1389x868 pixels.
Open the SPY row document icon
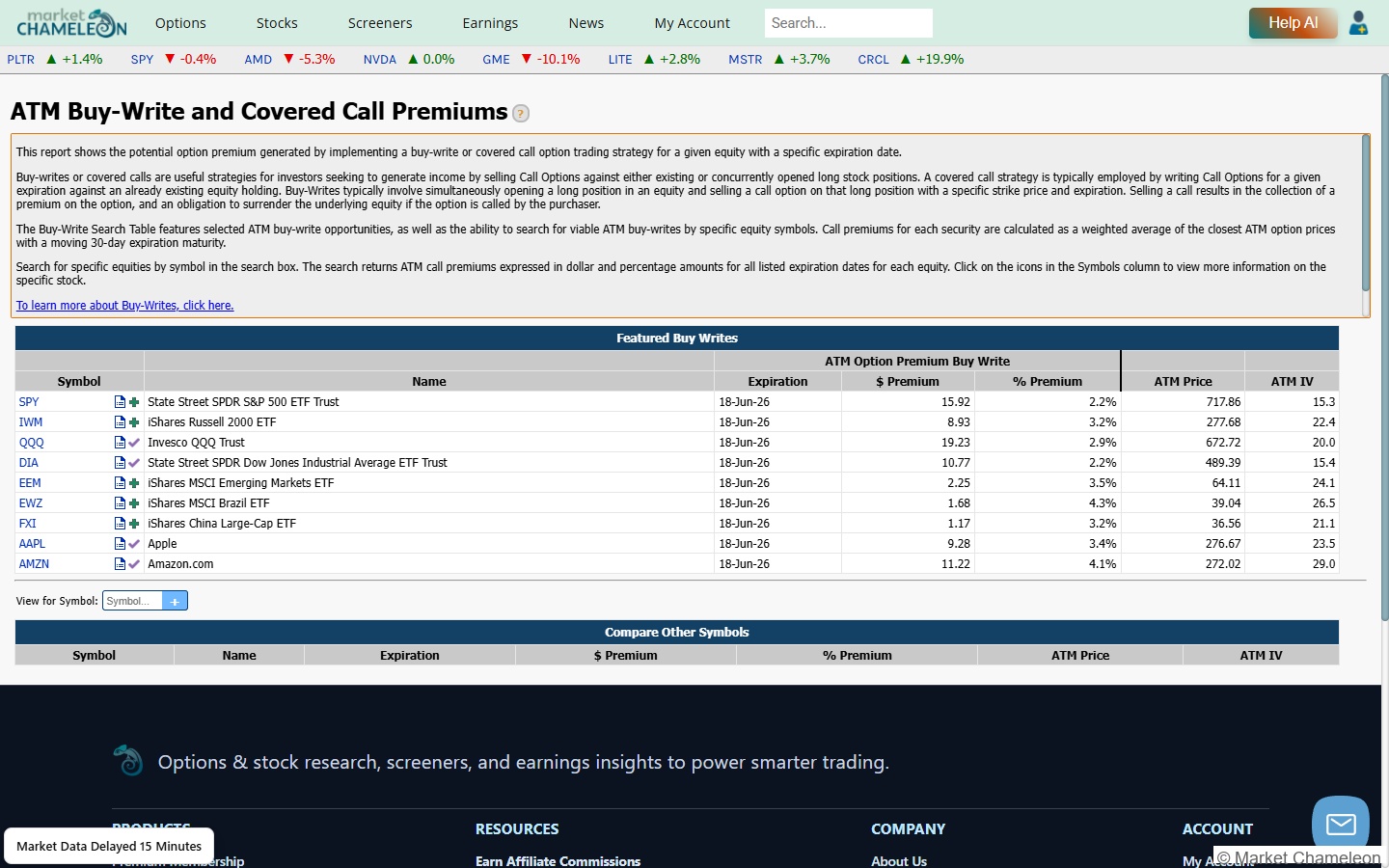pyautogui.click(x=120, y=402)
